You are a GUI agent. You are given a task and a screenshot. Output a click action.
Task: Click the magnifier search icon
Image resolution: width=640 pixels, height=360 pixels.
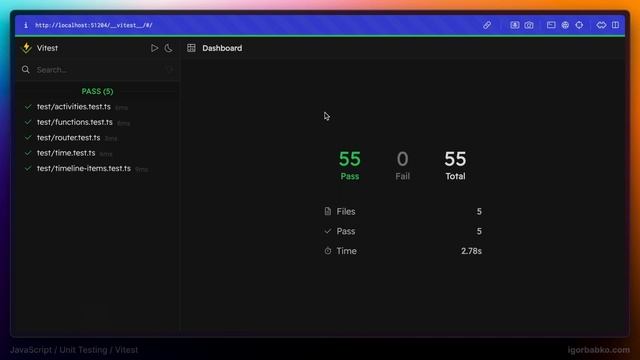tap(26, 70)
